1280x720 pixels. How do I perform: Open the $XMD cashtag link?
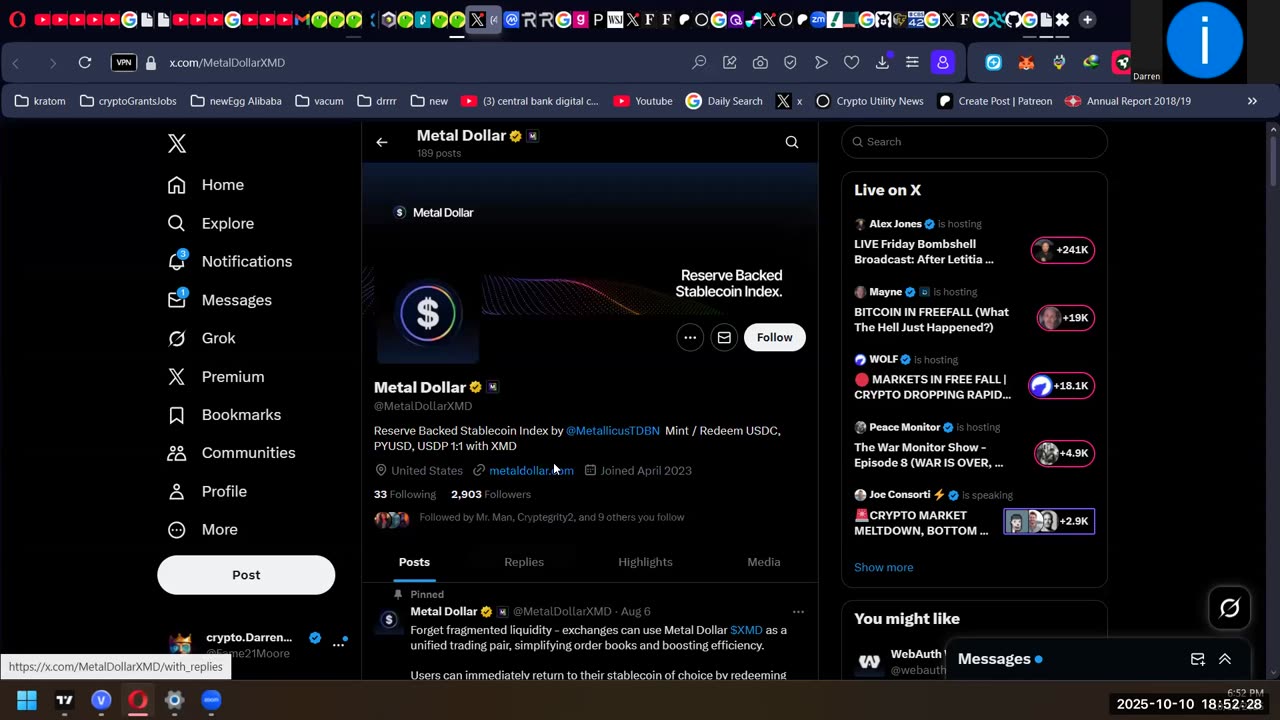(x=746, y=630)
